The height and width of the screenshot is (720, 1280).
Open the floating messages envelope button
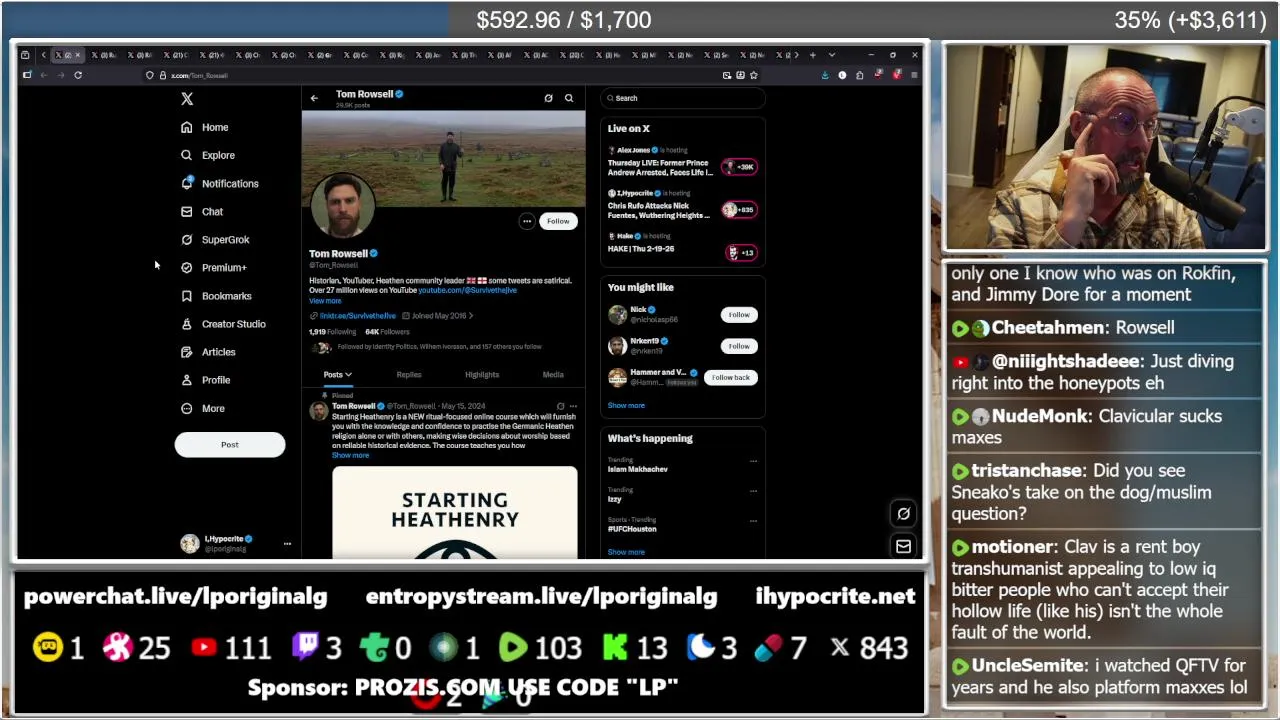(903, 546)
